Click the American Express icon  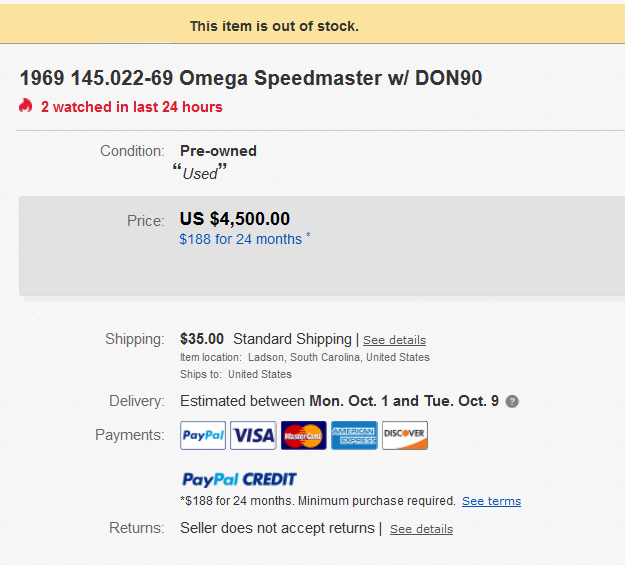coord(354,436)
